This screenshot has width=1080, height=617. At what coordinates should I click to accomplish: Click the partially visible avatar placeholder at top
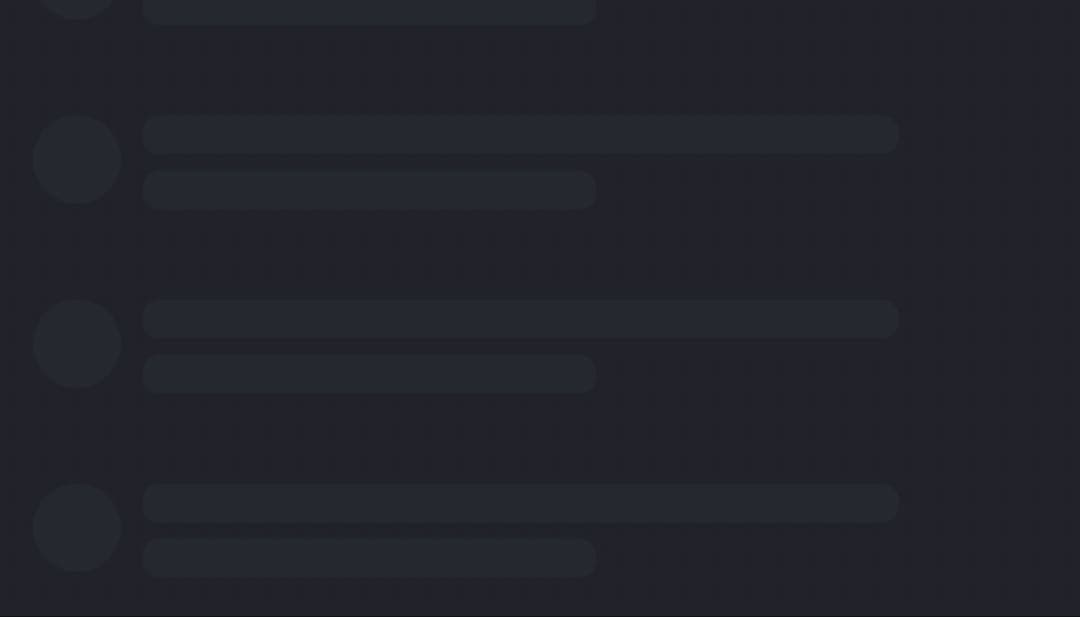pos(77,7)
